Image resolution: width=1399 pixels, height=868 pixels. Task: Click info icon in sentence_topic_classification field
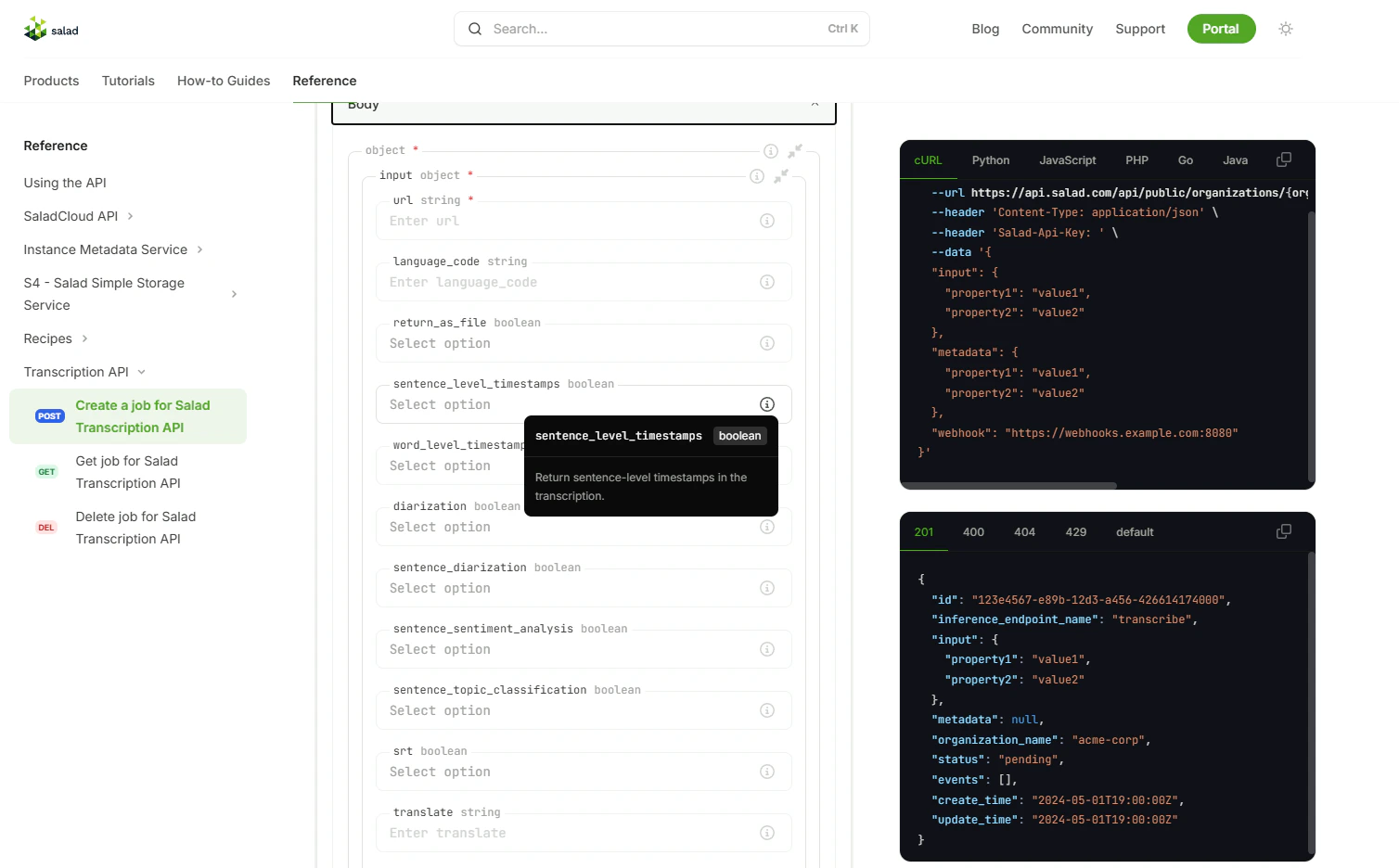(767, 710)
